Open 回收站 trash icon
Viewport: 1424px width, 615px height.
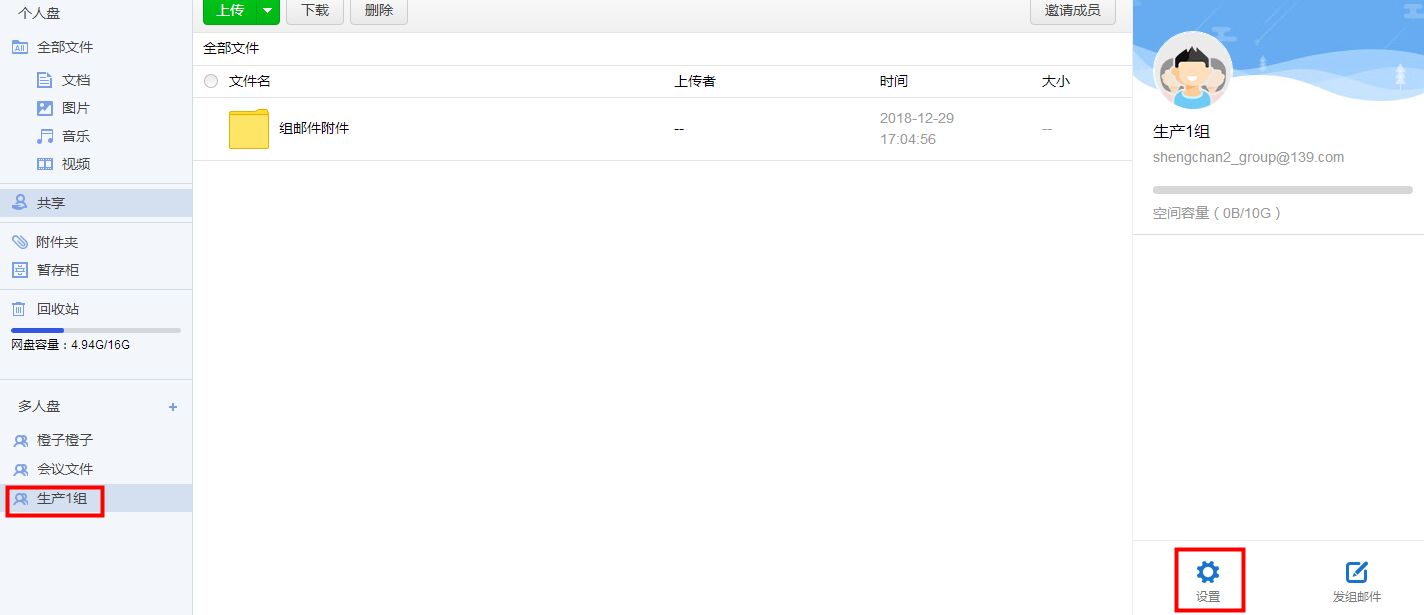pos(18,309)
